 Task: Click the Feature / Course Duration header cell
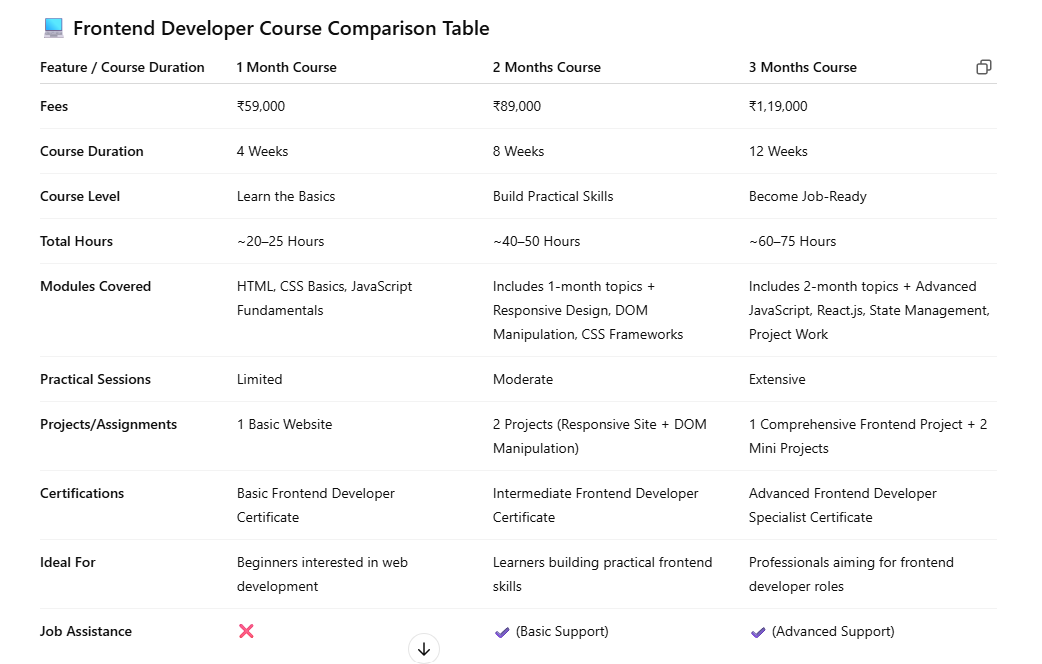coord(122,67)
